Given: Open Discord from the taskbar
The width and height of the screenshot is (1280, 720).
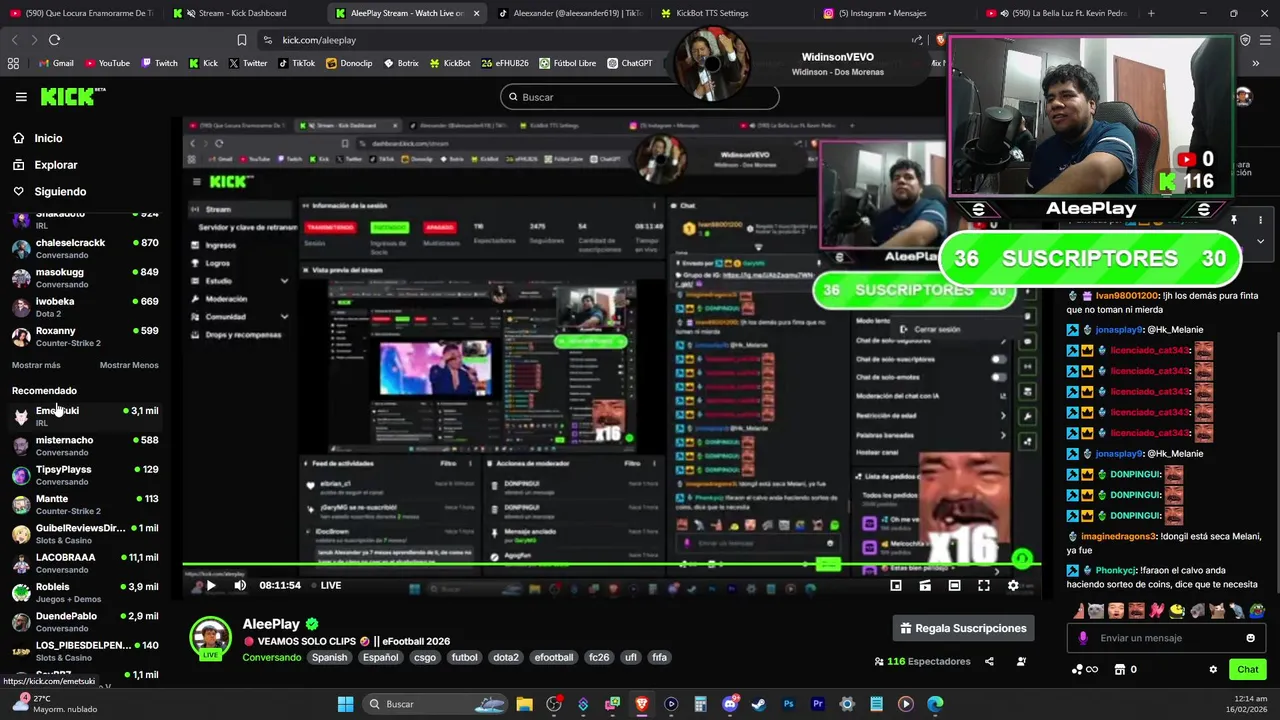Looking at the screenshot, I should 730,704.
